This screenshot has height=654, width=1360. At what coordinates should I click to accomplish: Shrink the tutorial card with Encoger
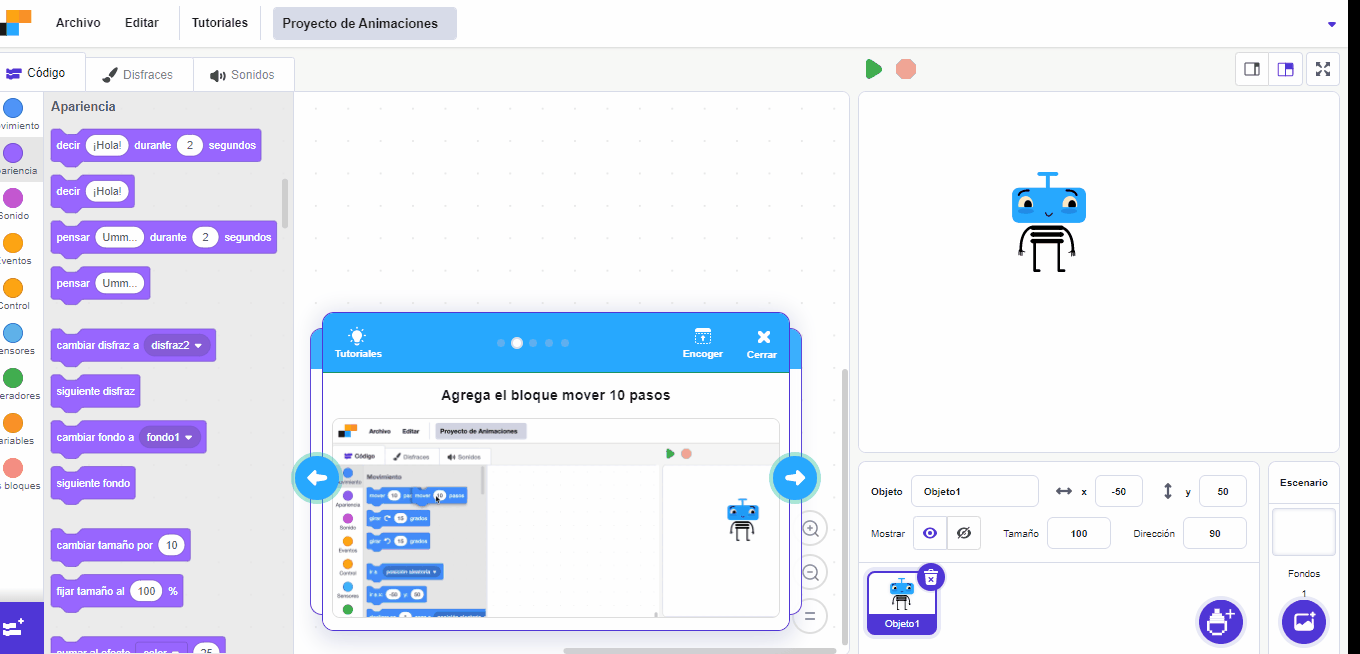click(x=703, y=343)
